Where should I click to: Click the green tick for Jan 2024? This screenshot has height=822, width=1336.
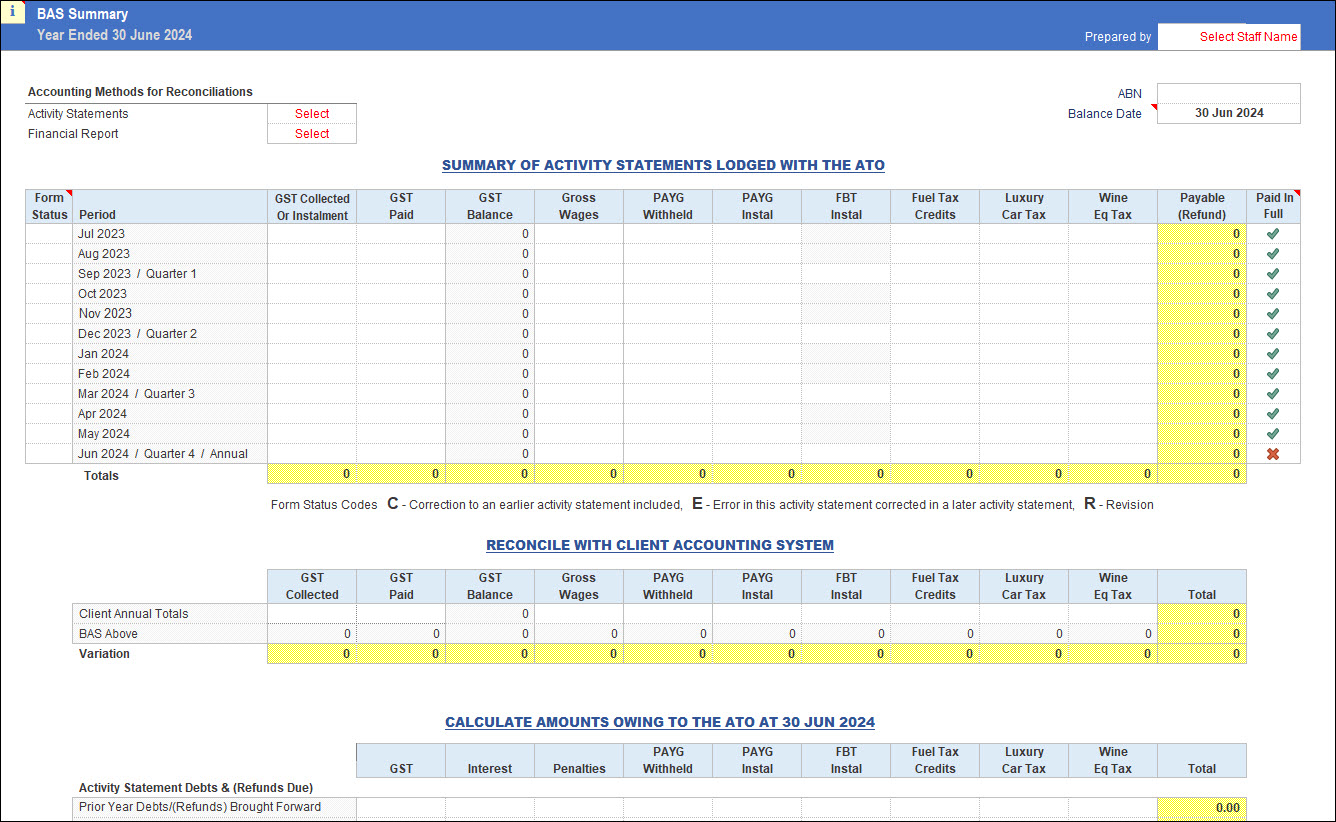[1273, 353]
